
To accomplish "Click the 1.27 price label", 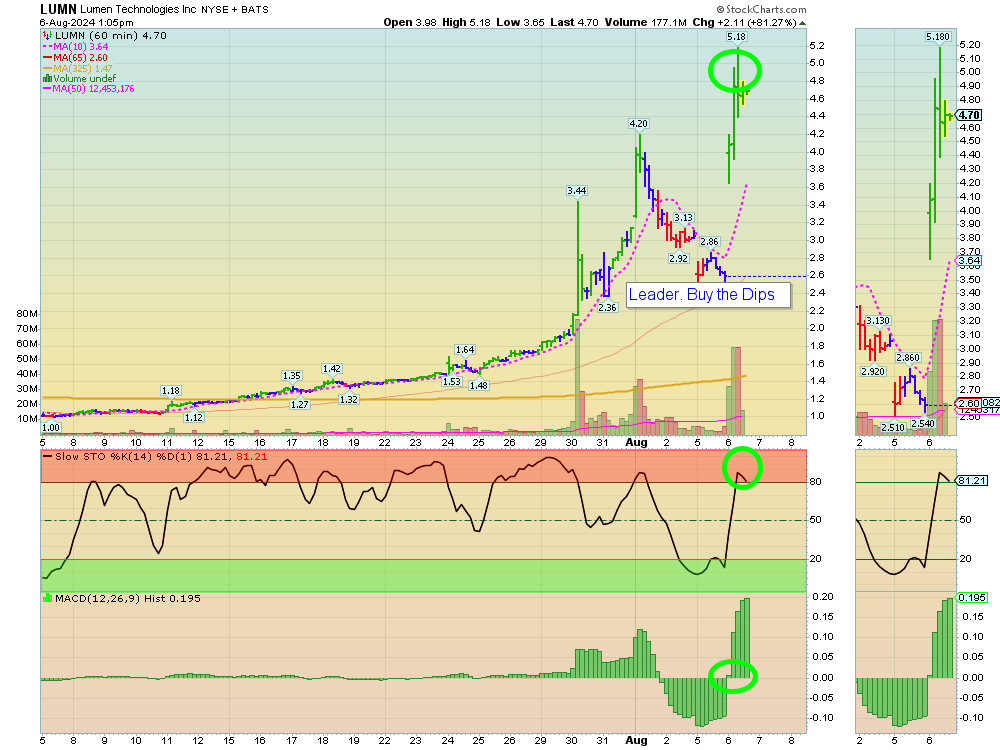I will pyautogui.click(x=300, y=404).
